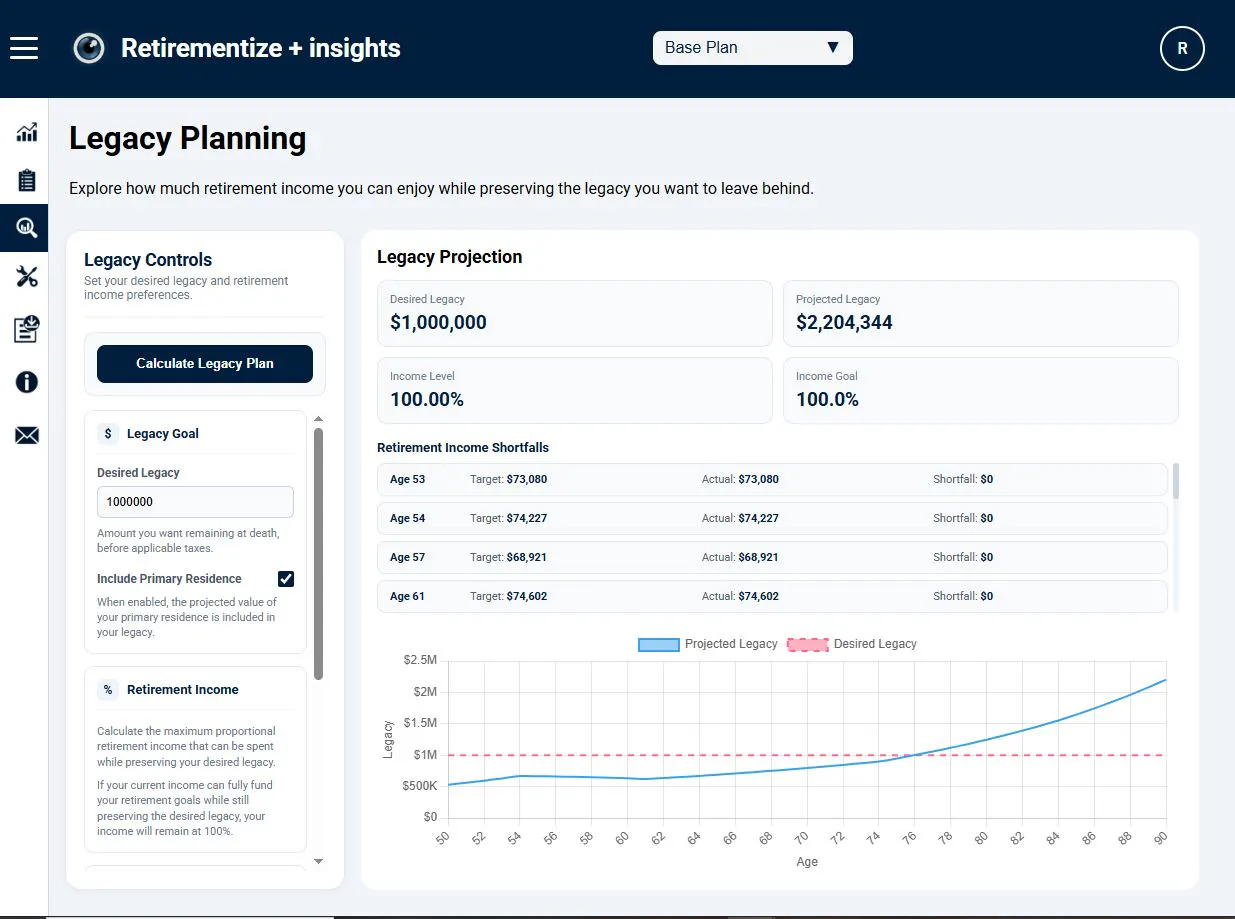
Task: Open the info sidebar icon
Action: click(27, 382)
